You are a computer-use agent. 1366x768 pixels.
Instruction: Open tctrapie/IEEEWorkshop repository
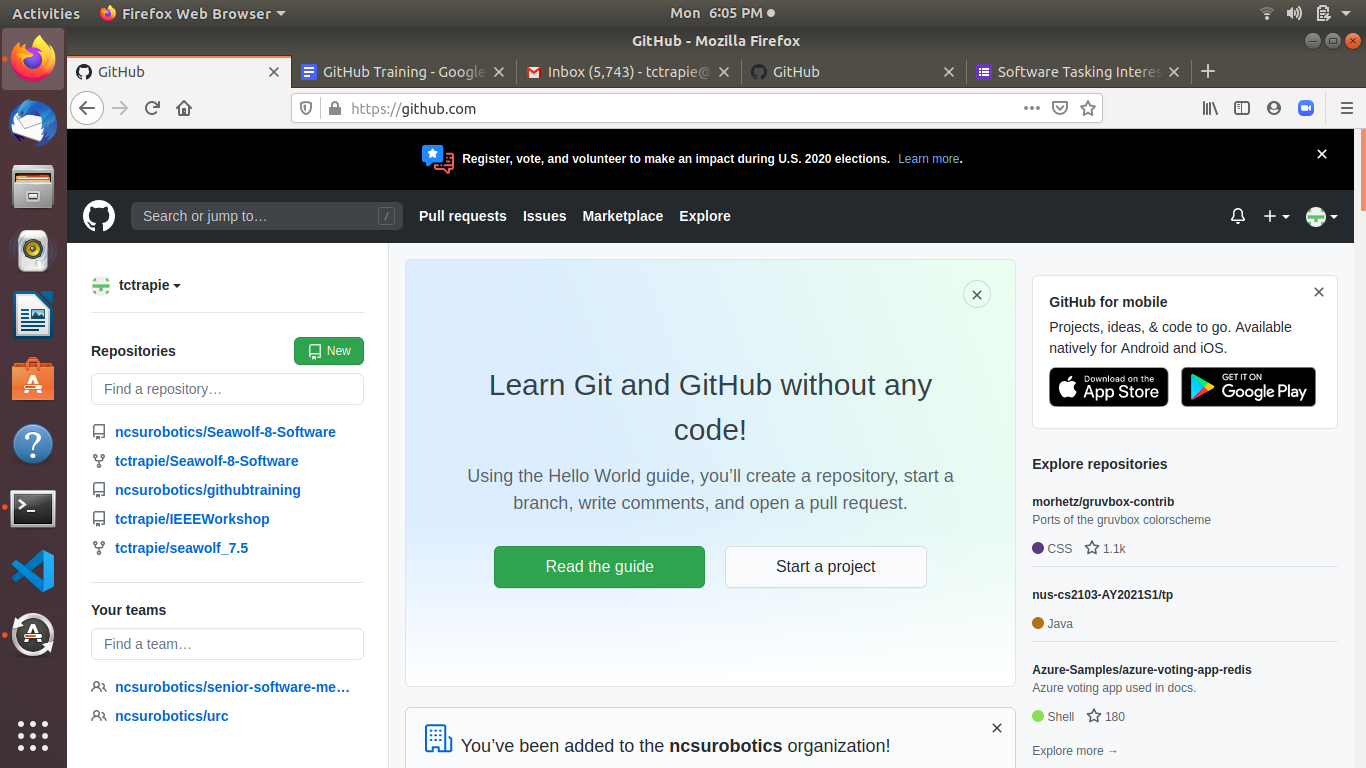tap(192, 519)
